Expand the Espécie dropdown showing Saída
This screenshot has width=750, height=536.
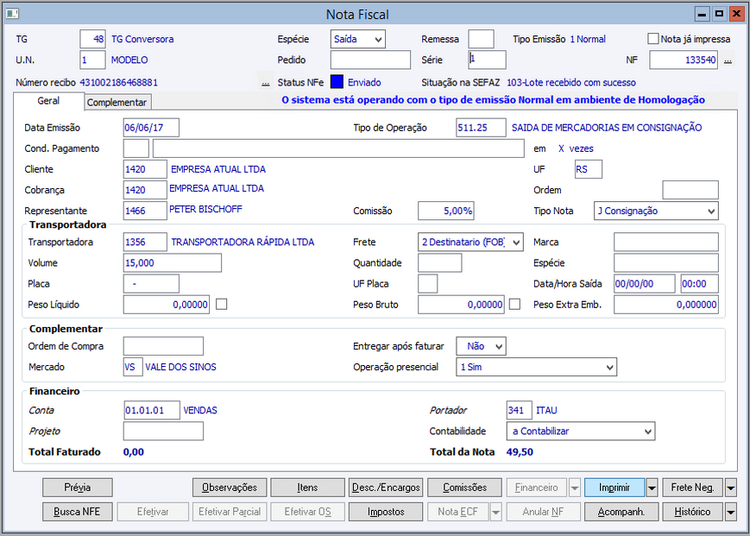[x=358, y=39]
